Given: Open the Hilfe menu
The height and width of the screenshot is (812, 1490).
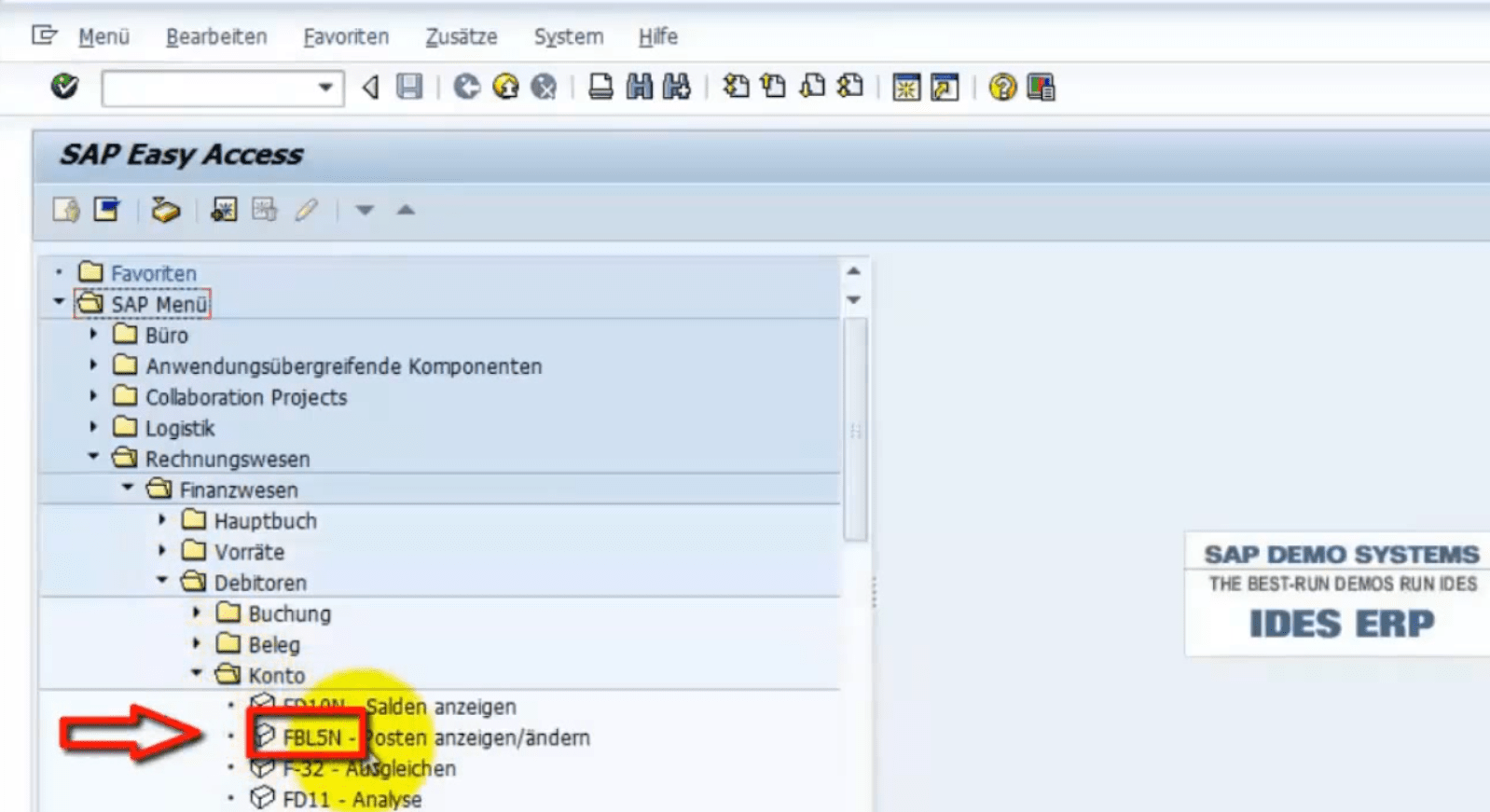Looking at the screenshot, I should 658,36.
